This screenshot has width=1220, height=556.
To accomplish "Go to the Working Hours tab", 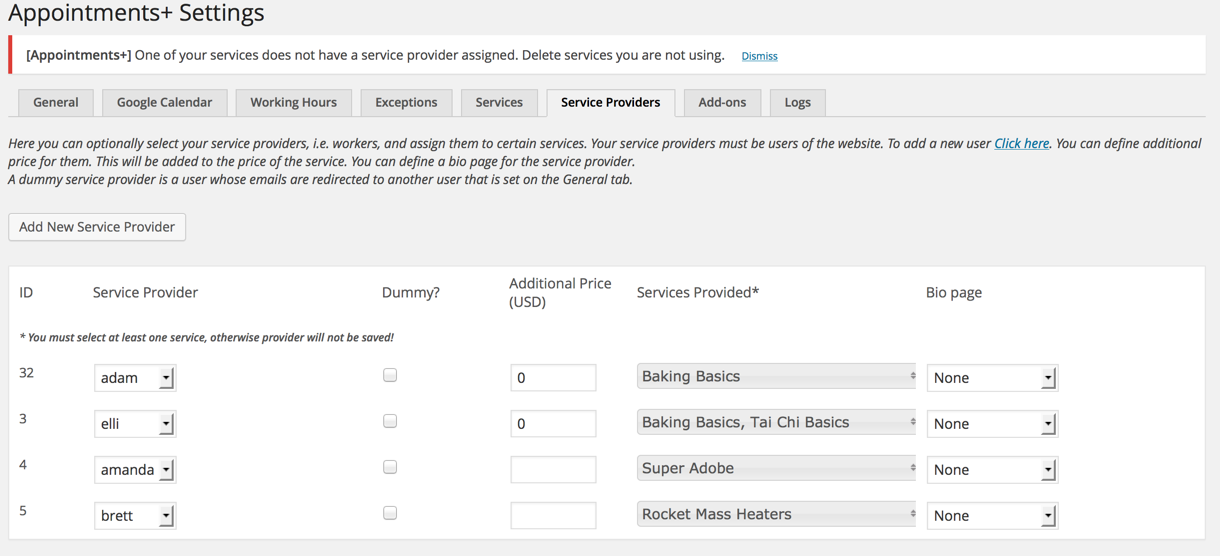I will (x=293, y=102).
